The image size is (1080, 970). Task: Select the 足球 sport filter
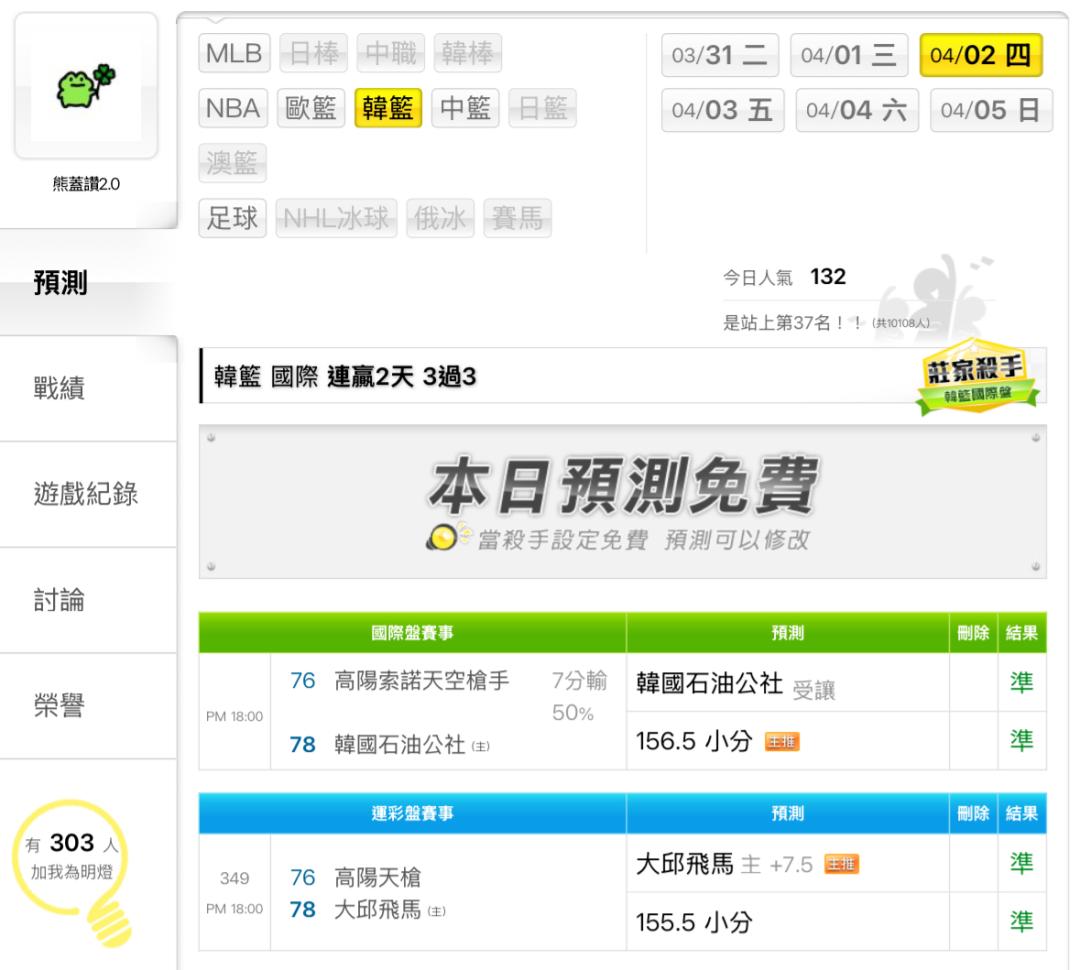pos(234,217)
